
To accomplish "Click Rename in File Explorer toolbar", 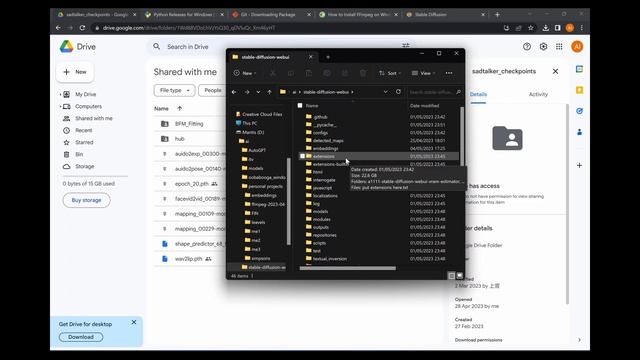I will (327, 73).
